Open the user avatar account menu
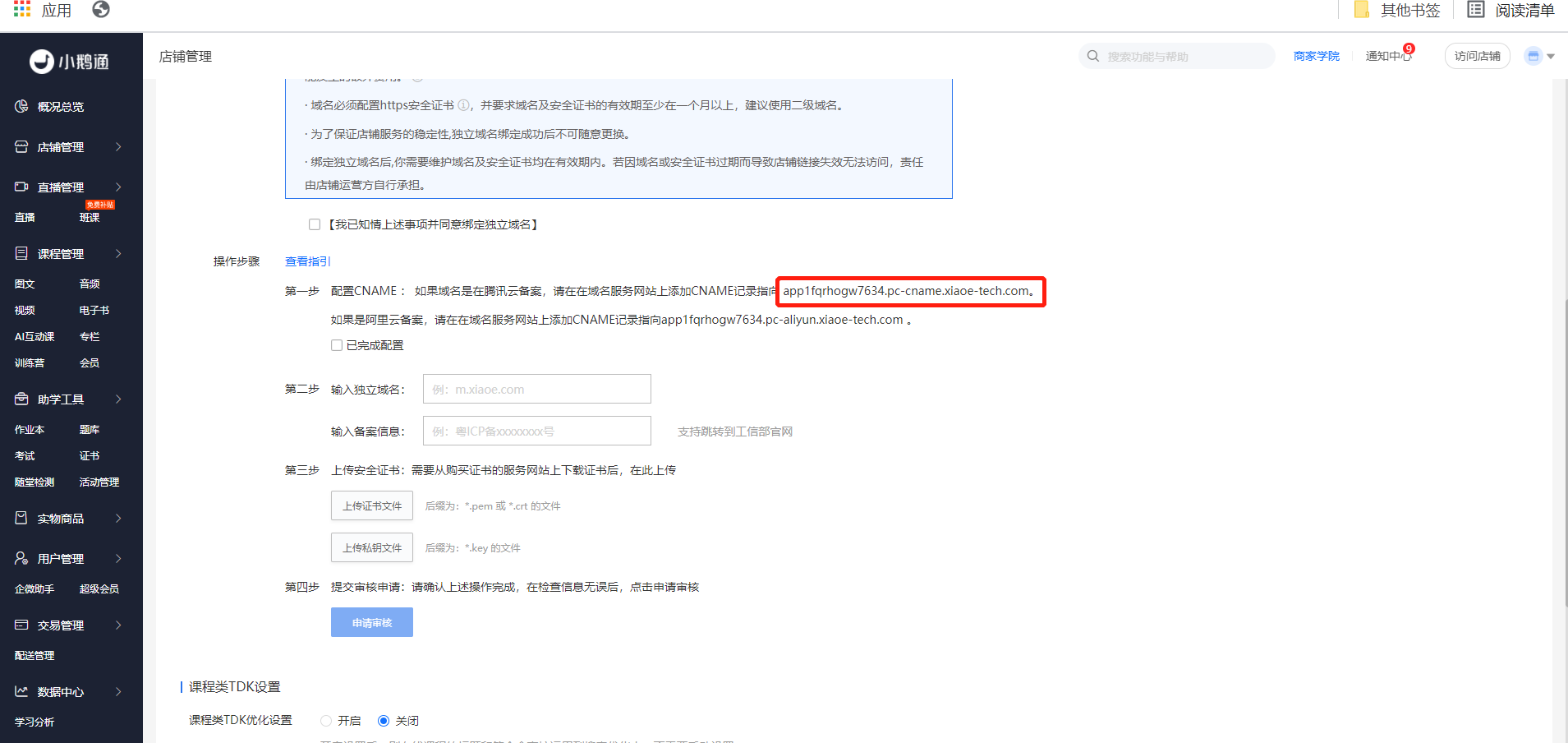 (1539, 56)
